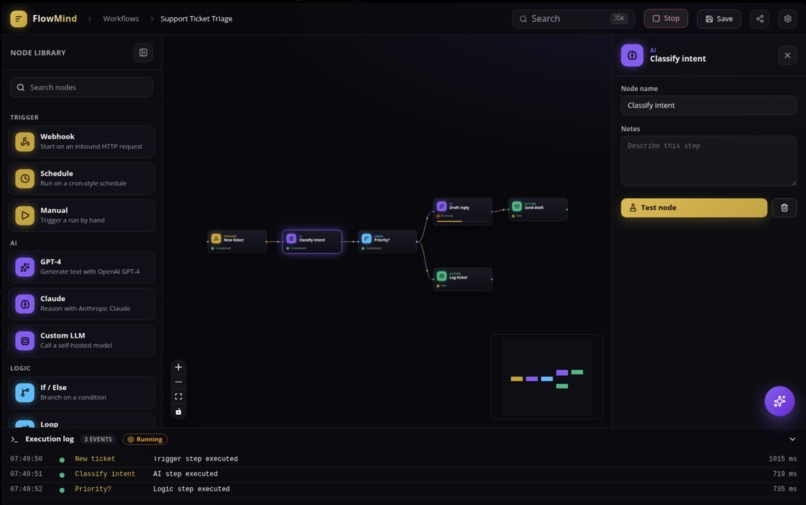This screenshot has width=806, height=505.
Task: Close the Classify intent inspector panel
Action: coord(787,55)
